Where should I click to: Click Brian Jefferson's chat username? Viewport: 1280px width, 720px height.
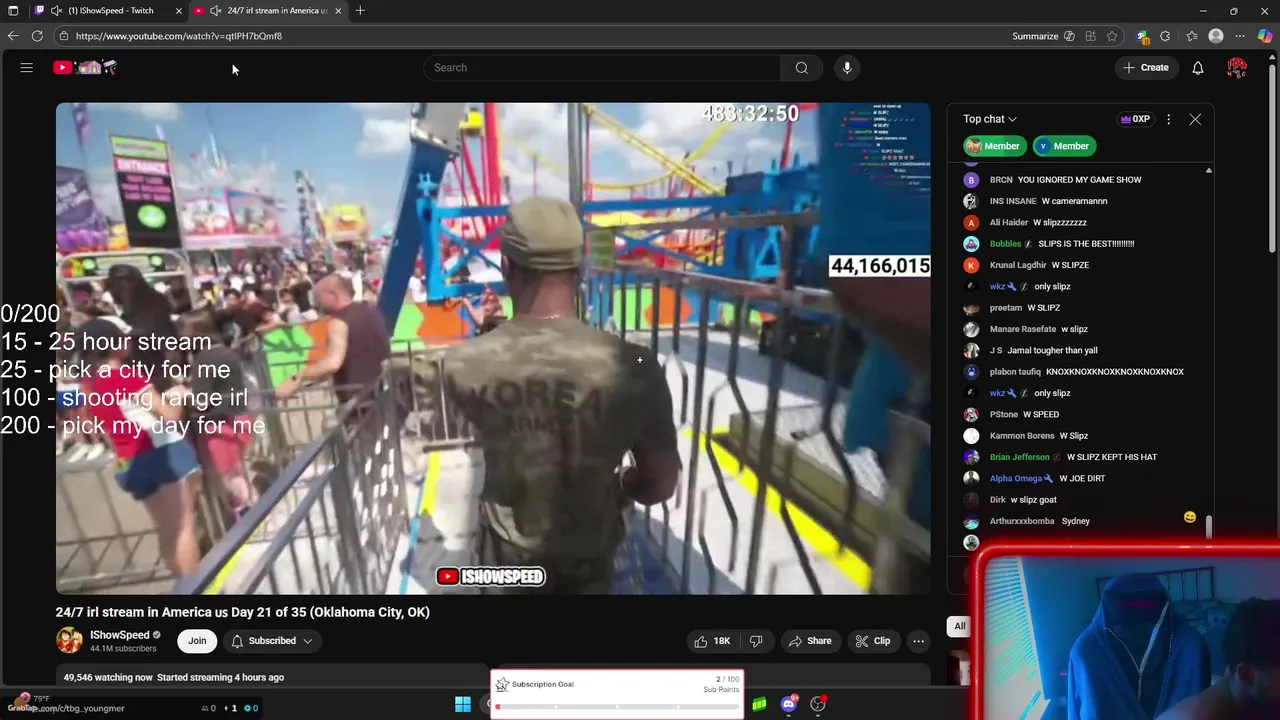click(1019, 457)
